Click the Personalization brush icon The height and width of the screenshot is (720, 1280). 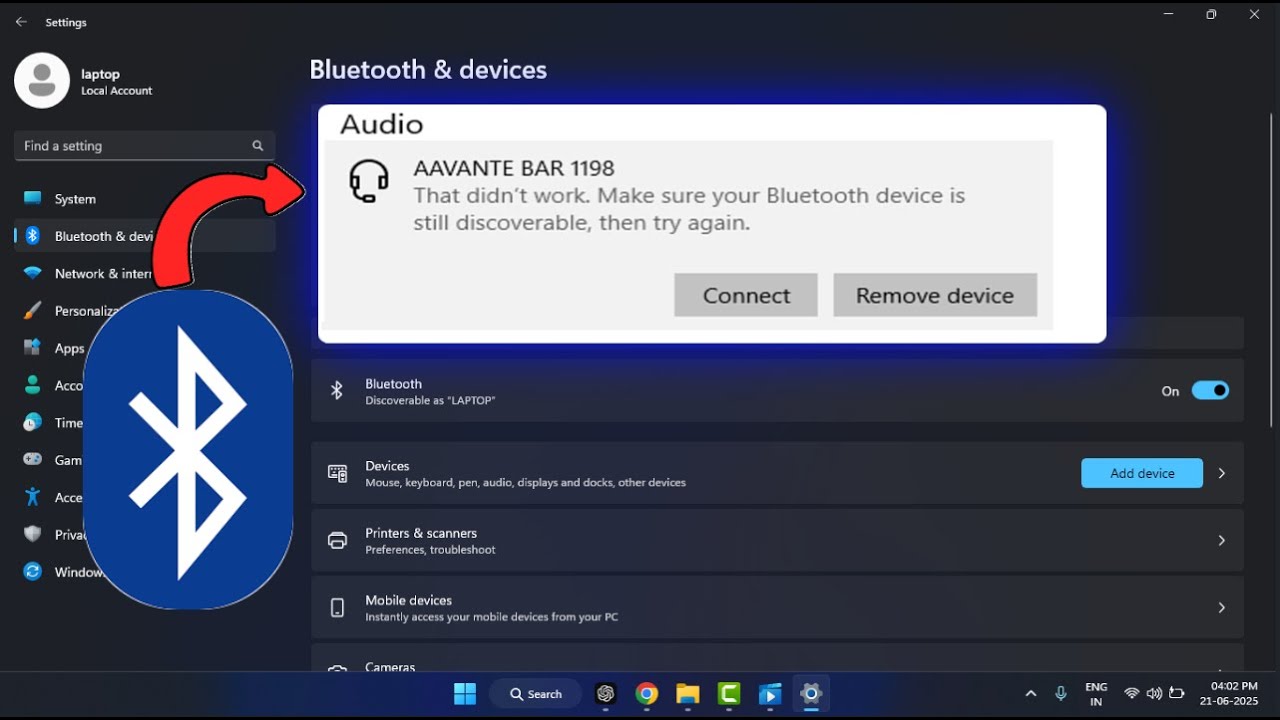33,310
